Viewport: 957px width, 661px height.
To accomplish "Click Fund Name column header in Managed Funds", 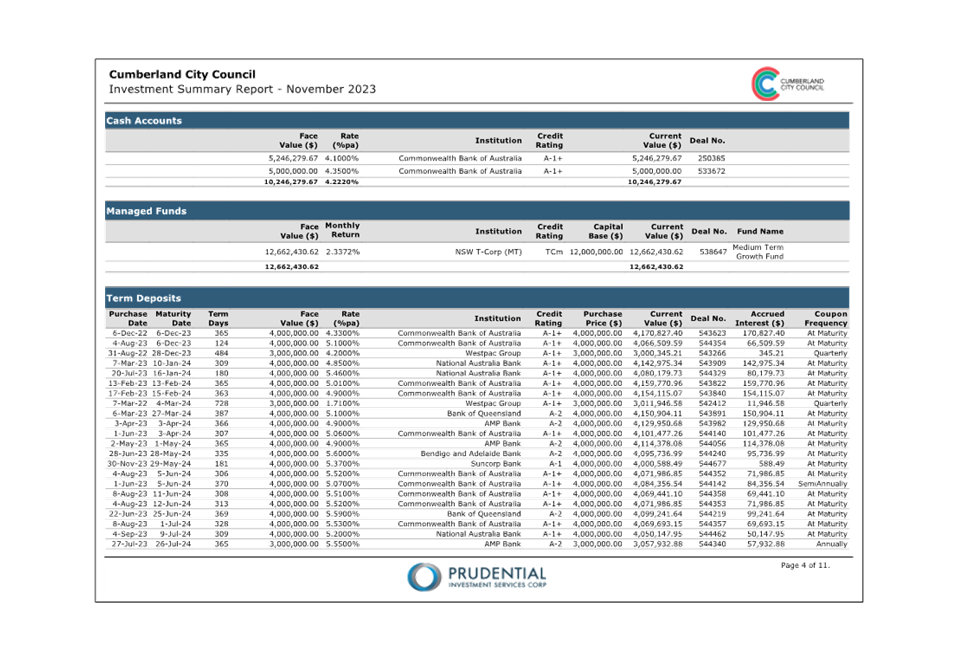I will click(760, 231).
